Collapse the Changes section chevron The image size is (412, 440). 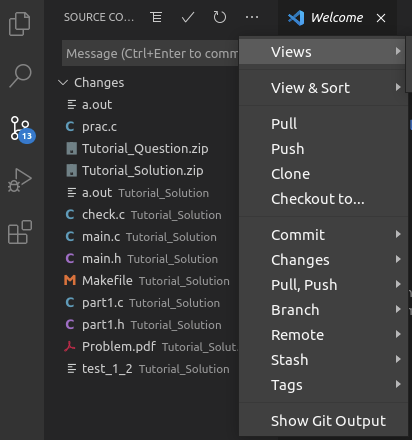click(x=63, y=82)
